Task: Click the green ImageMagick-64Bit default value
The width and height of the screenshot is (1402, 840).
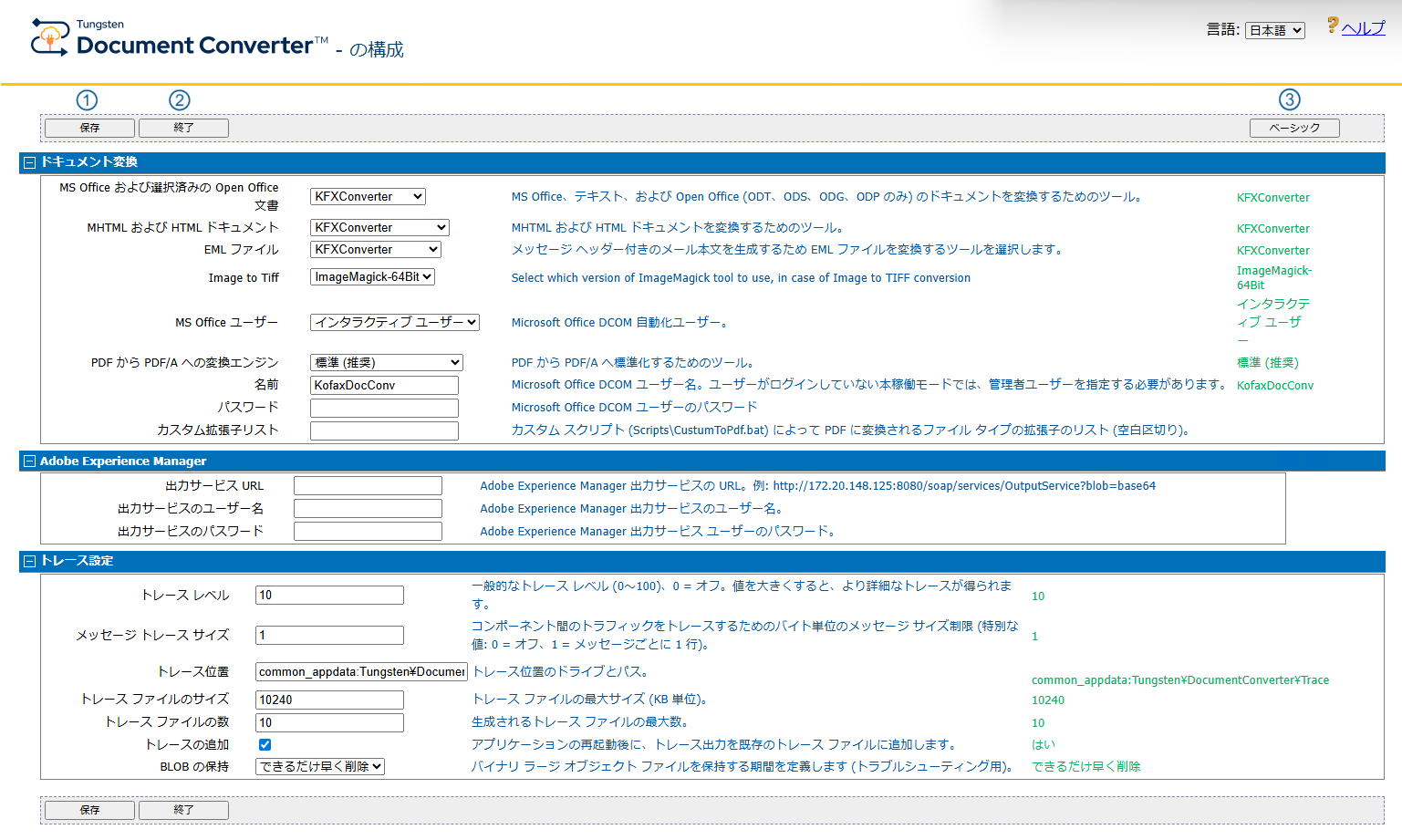Action: point(1274,278)
